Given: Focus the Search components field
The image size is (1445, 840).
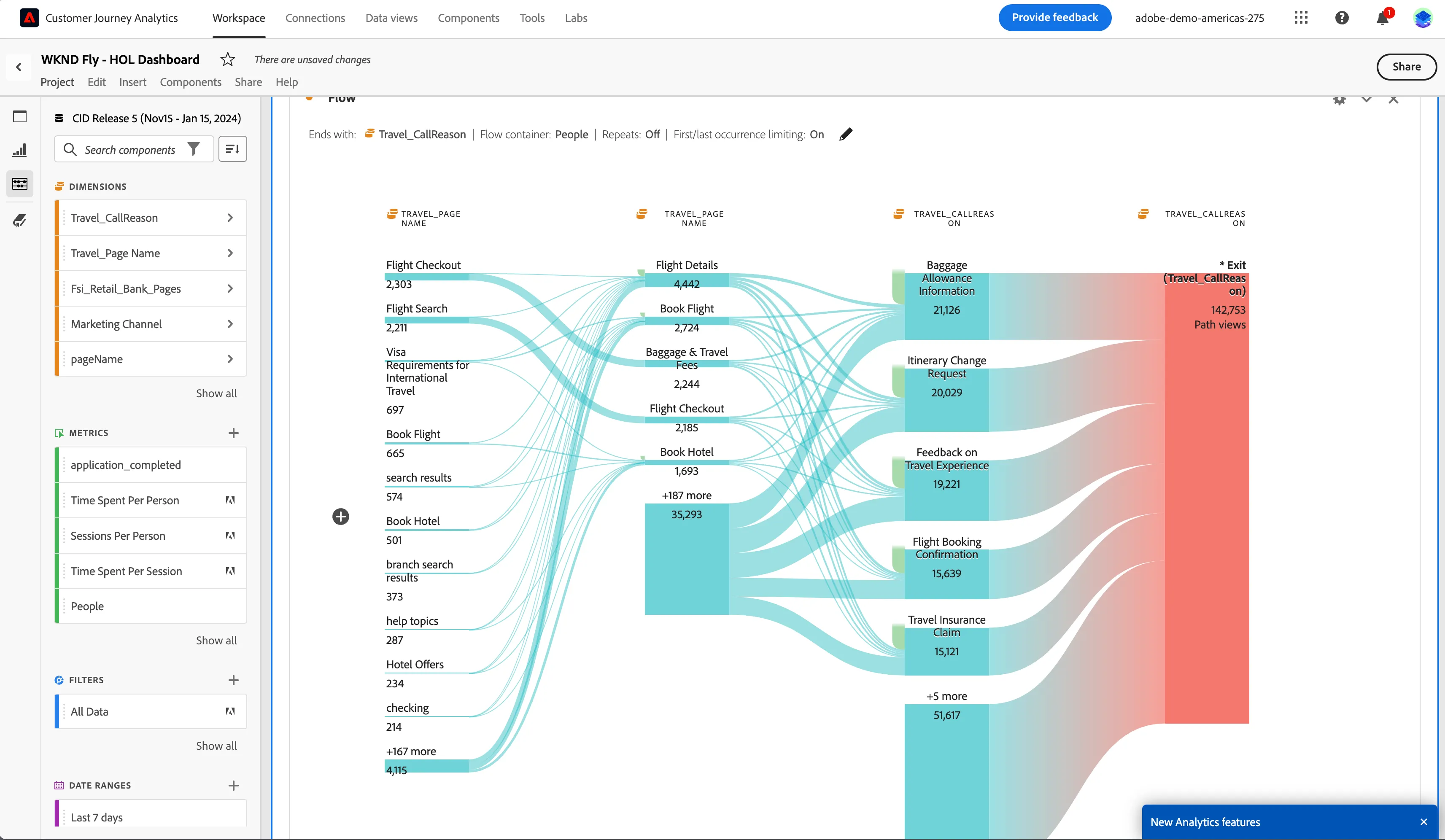Looking at the screenshot, I should click(134, 149).
